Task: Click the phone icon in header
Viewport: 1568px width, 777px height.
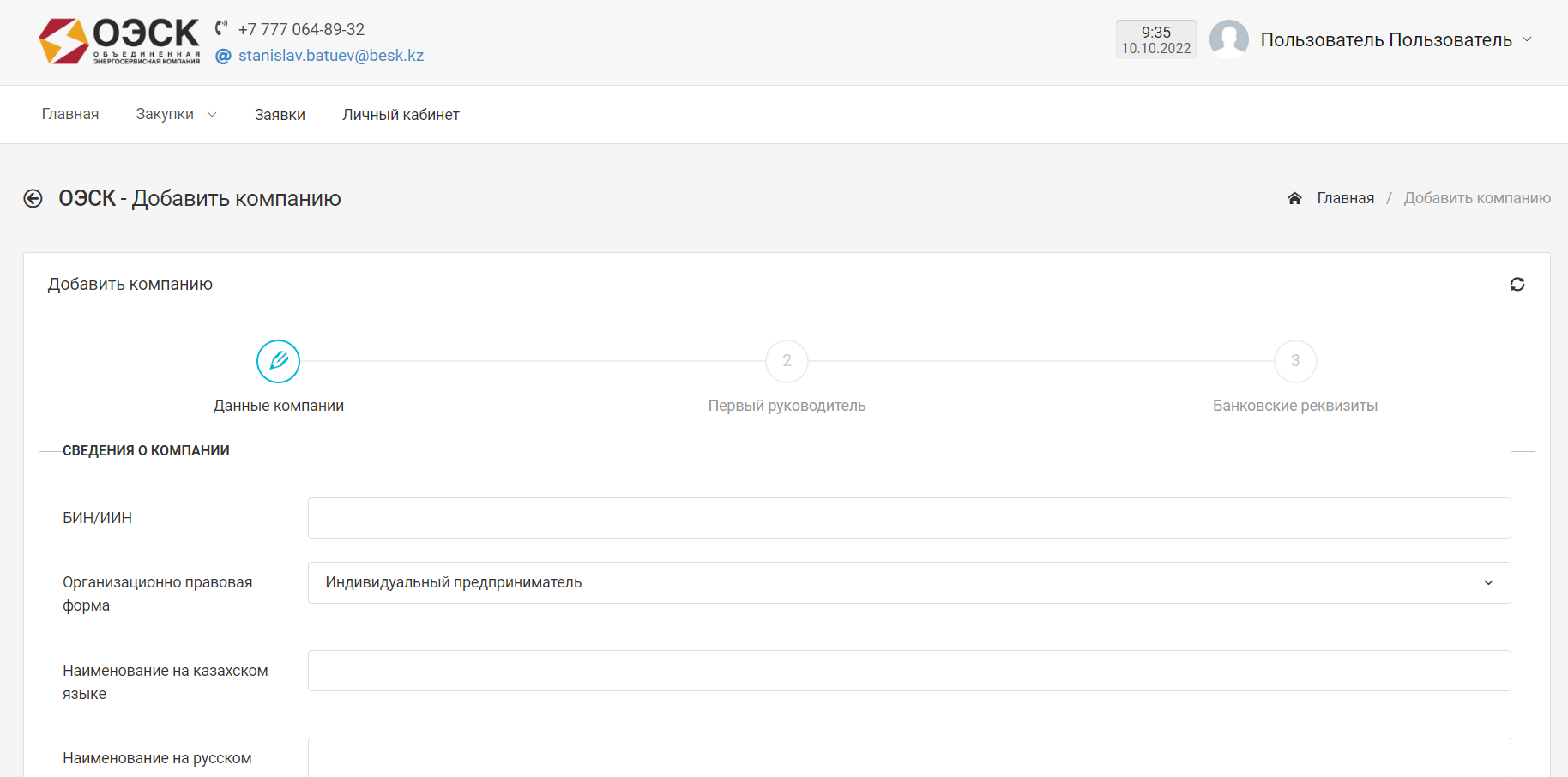Action: tap(221, 27)
